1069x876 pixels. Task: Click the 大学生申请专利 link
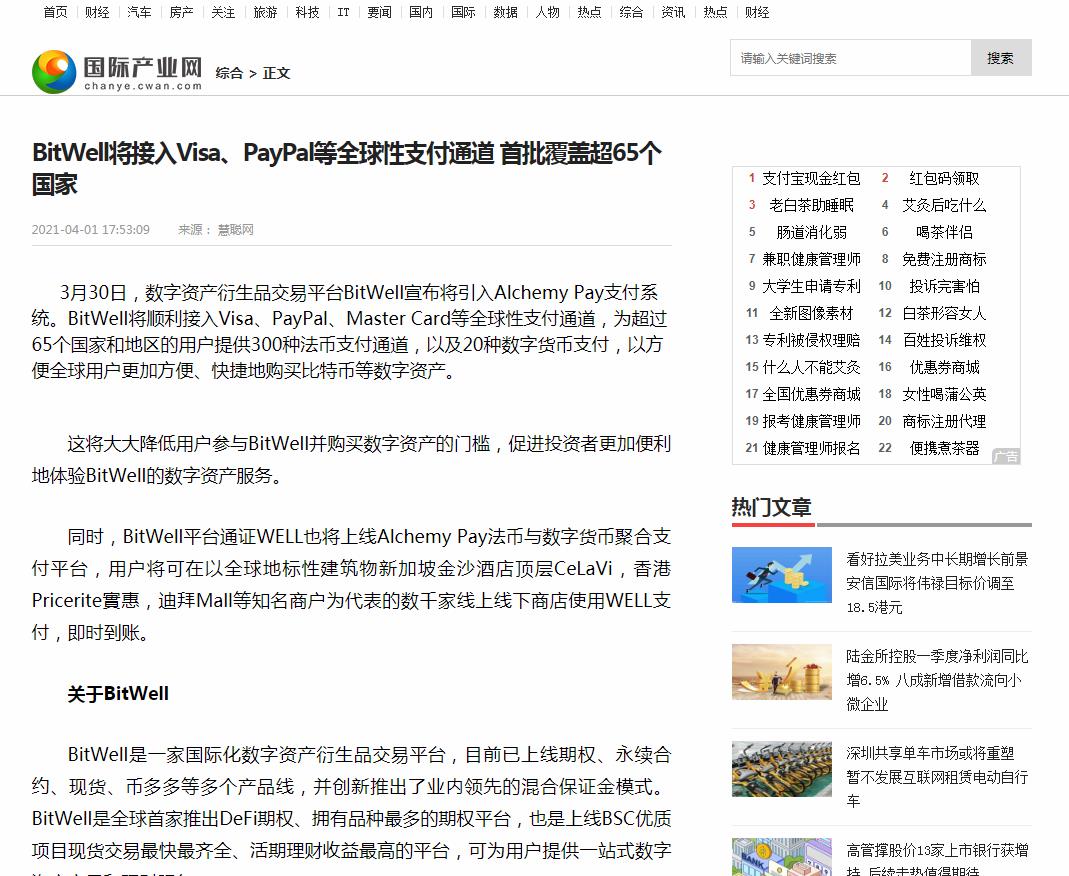pyautogui.click(x=811, y=286)
